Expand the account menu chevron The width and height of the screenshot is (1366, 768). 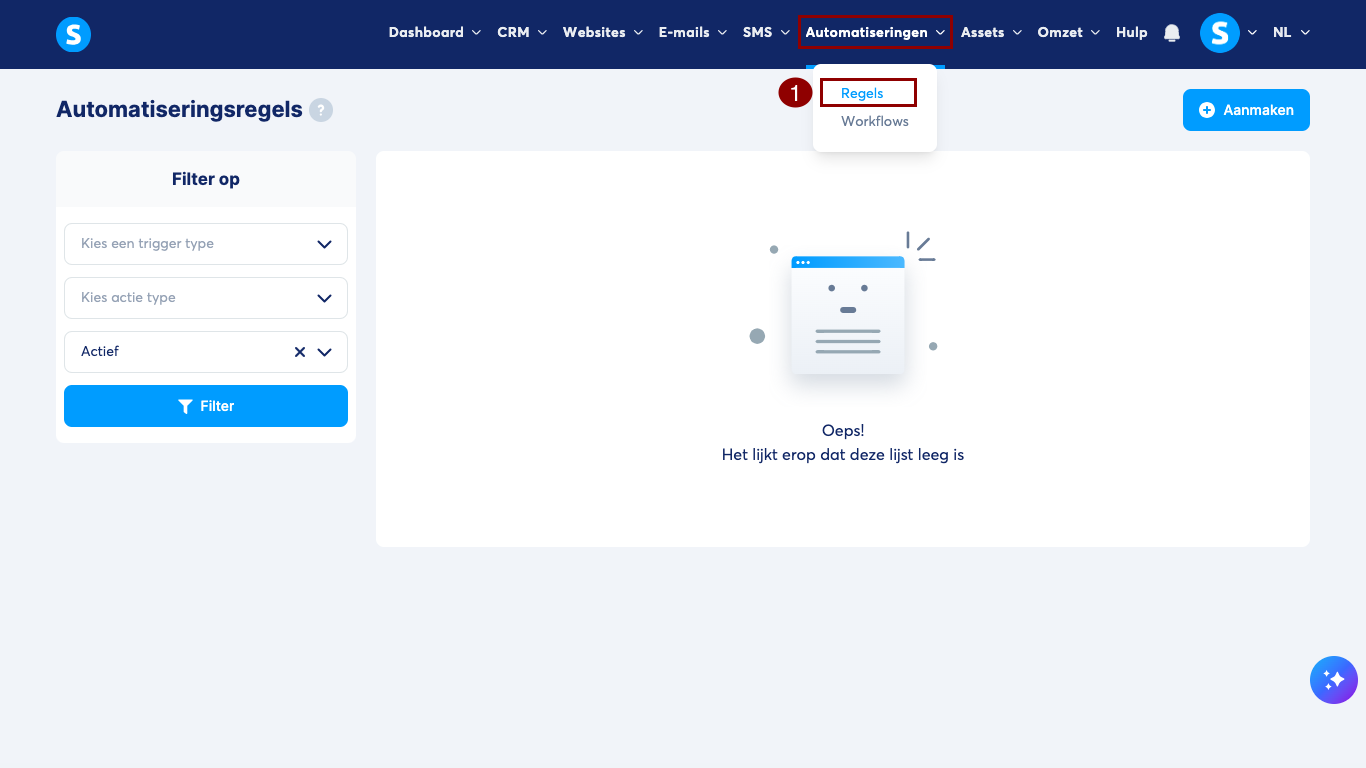pos(1251,33)
